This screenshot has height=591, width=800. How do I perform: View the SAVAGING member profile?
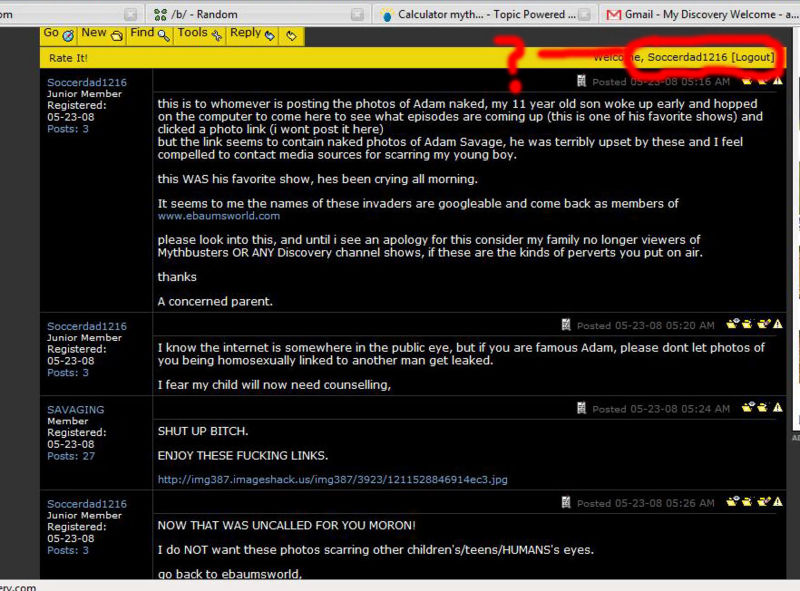pyautogui.click(x=75, y=410)
